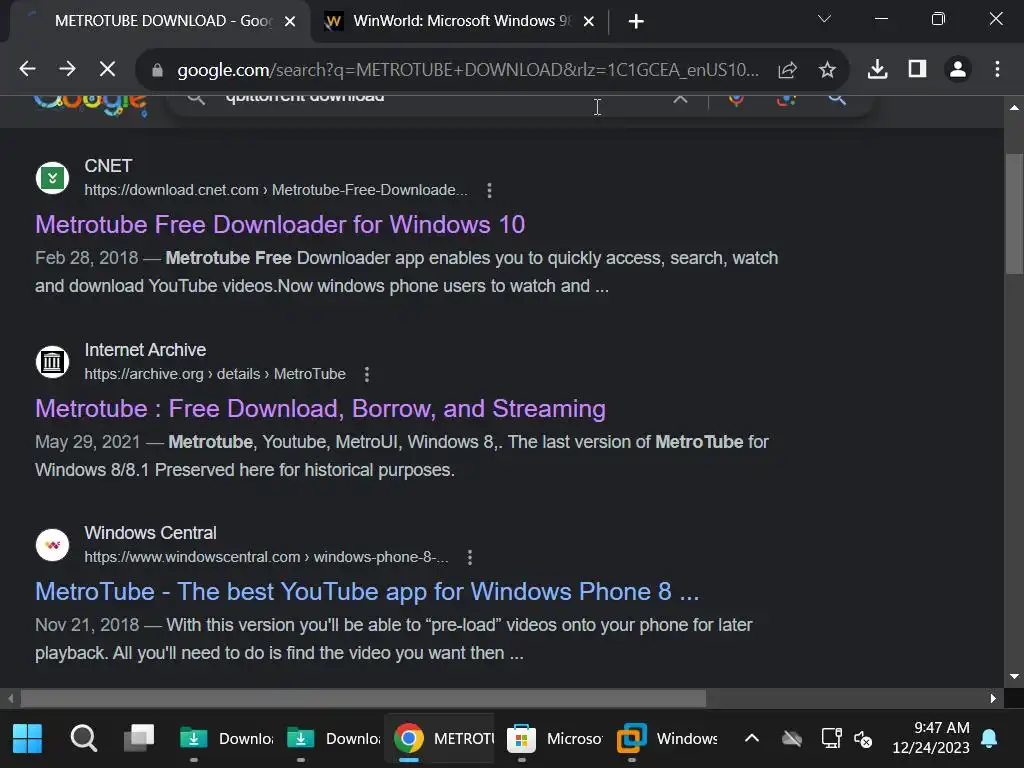Share this page via address bar share icon
Viewport: 1024px width, 768px height.
(x=788, y=70)
